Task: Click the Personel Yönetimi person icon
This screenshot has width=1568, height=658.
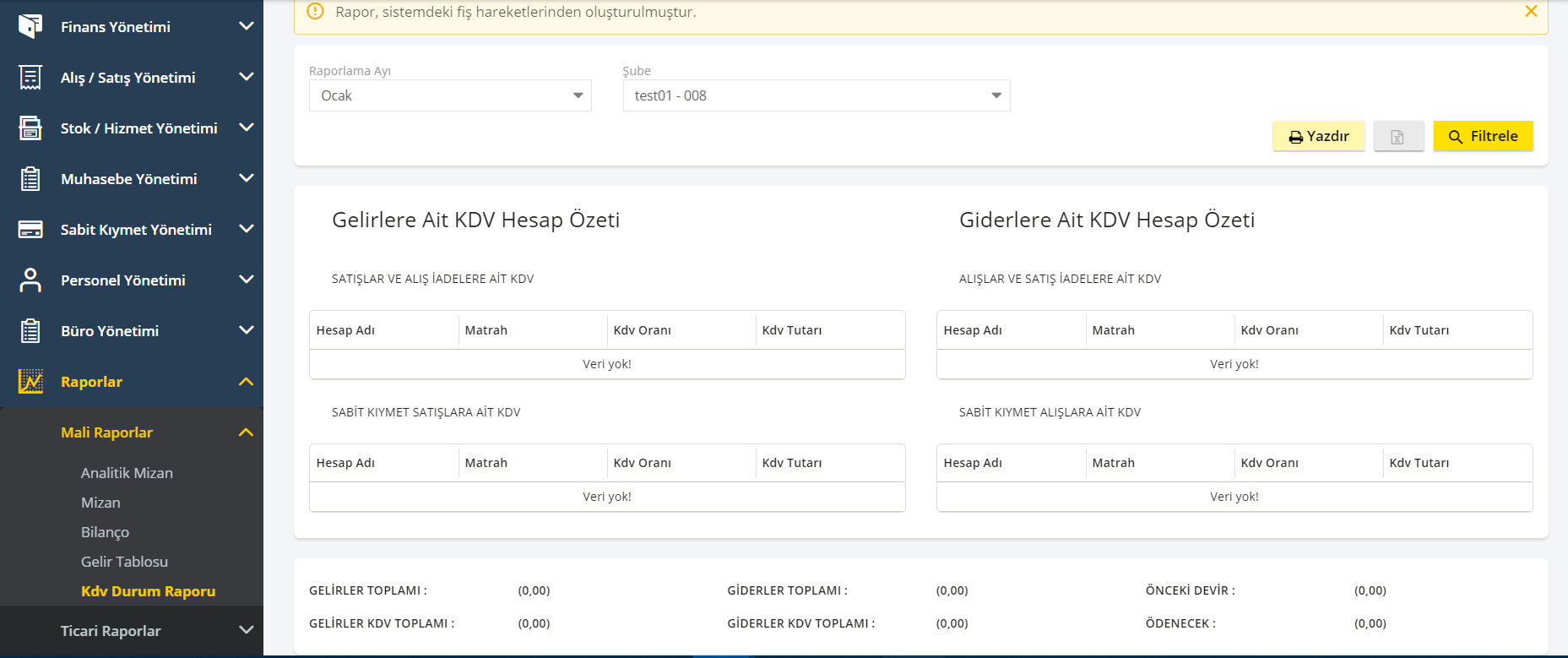Action: (30, 280)
